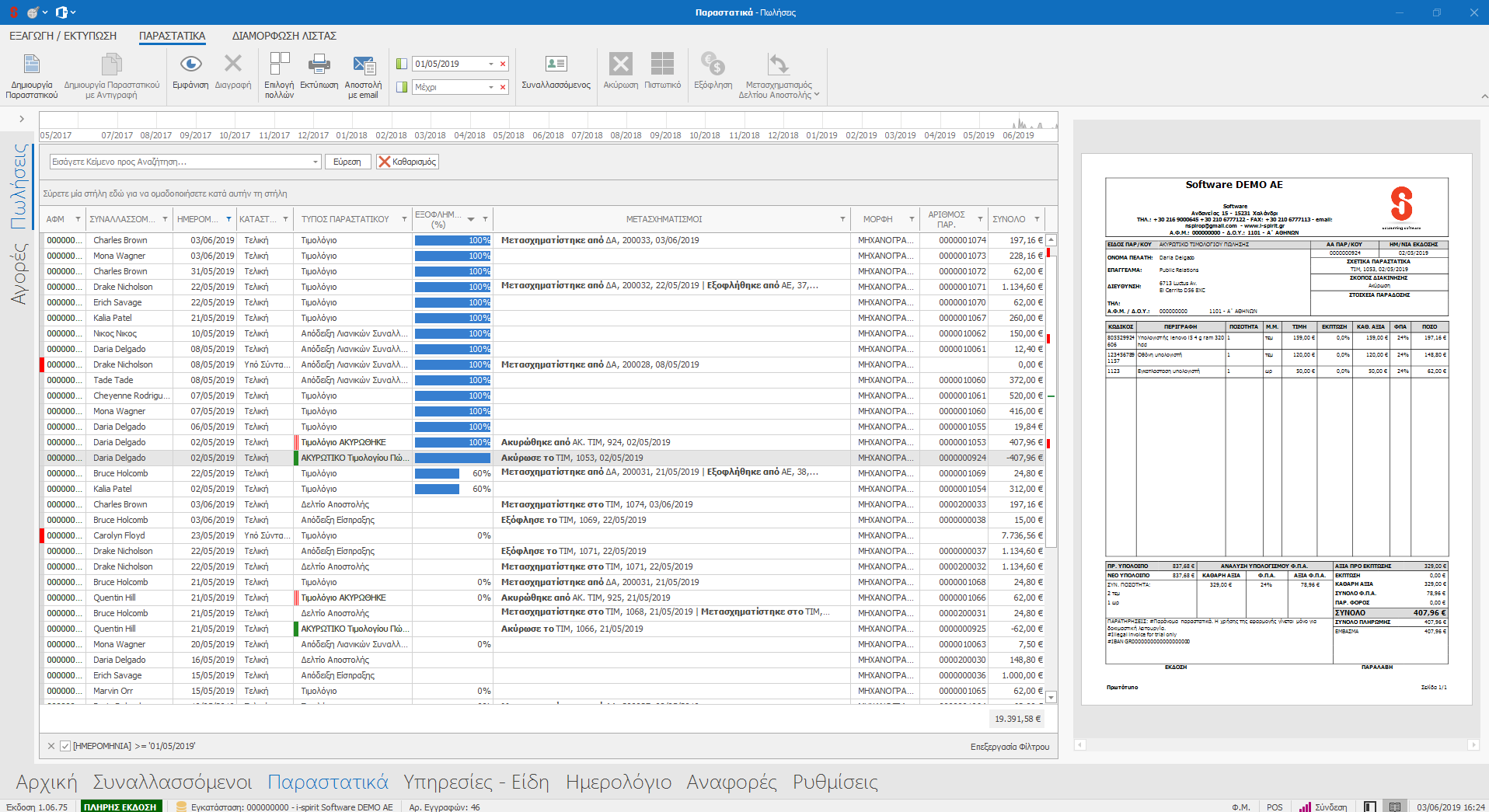Click the Διαγραφή X icon

pyautogui.click(x=232, y=64)
